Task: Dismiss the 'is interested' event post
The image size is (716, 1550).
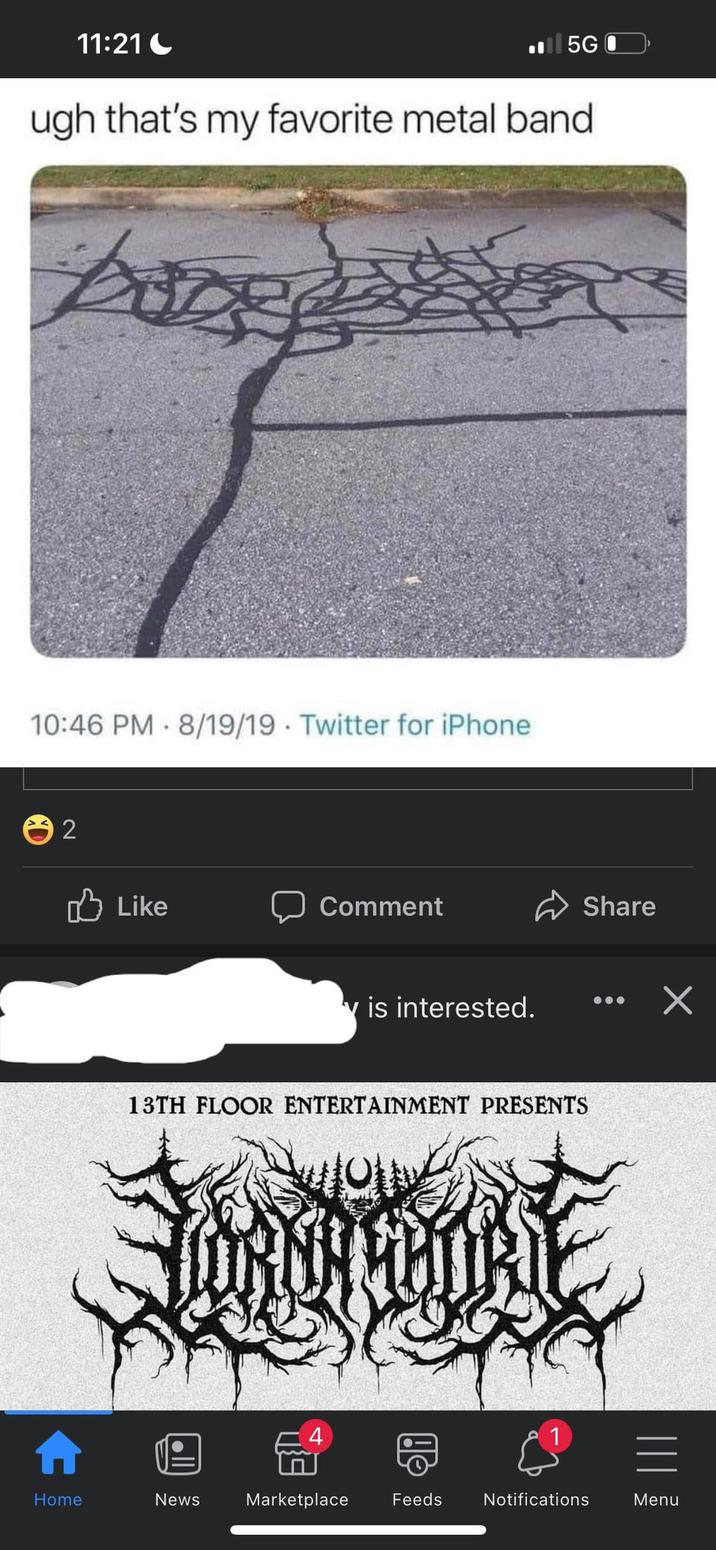Action: pyautogui.click(x=677, y=1000)
